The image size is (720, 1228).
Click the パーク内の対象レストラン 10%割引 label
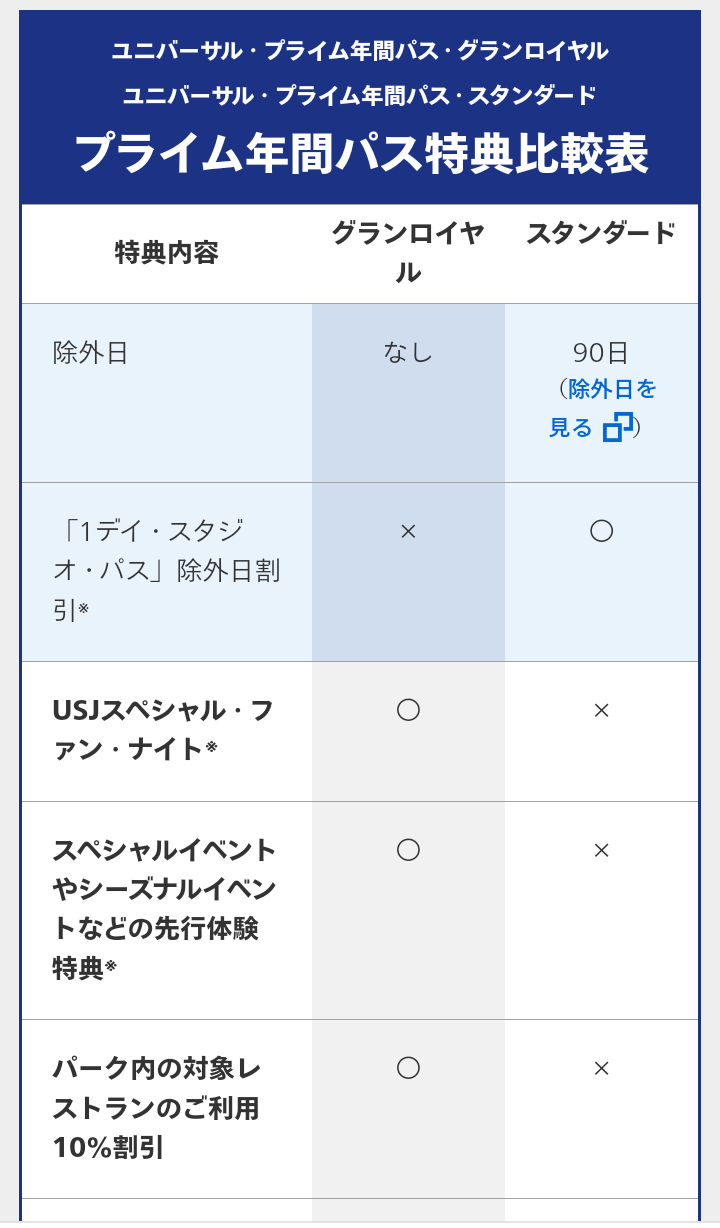pyautogui.click(x=156, y=1107)
